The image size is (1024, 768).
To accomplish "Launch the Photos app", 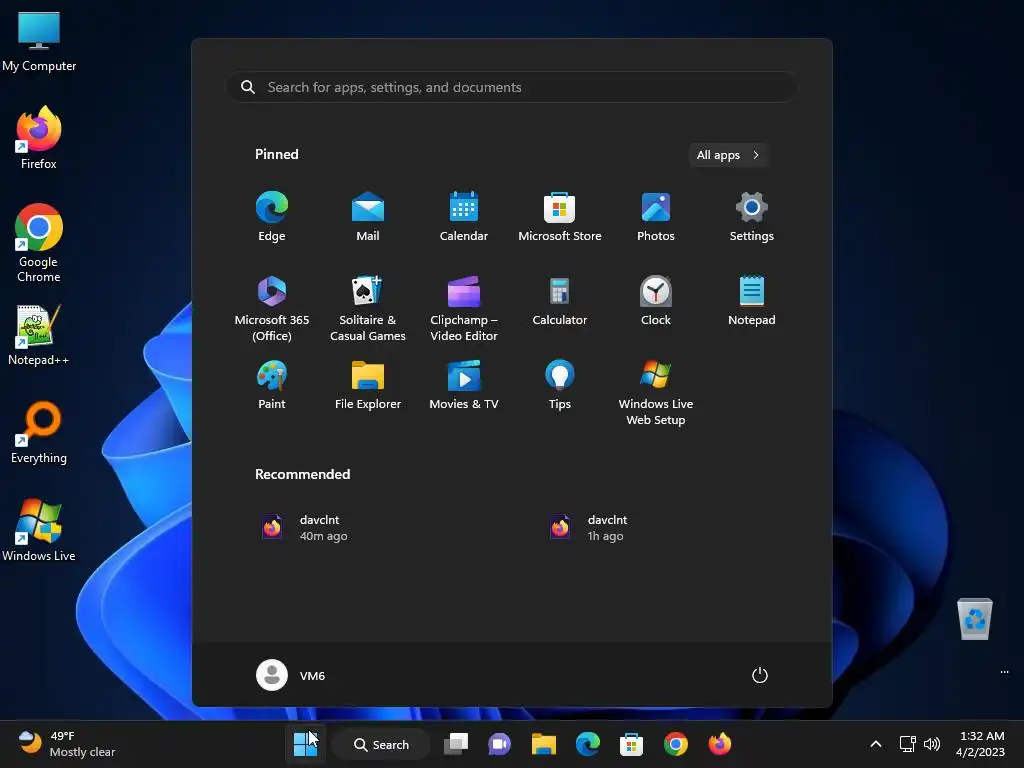I will click(656, 217).
